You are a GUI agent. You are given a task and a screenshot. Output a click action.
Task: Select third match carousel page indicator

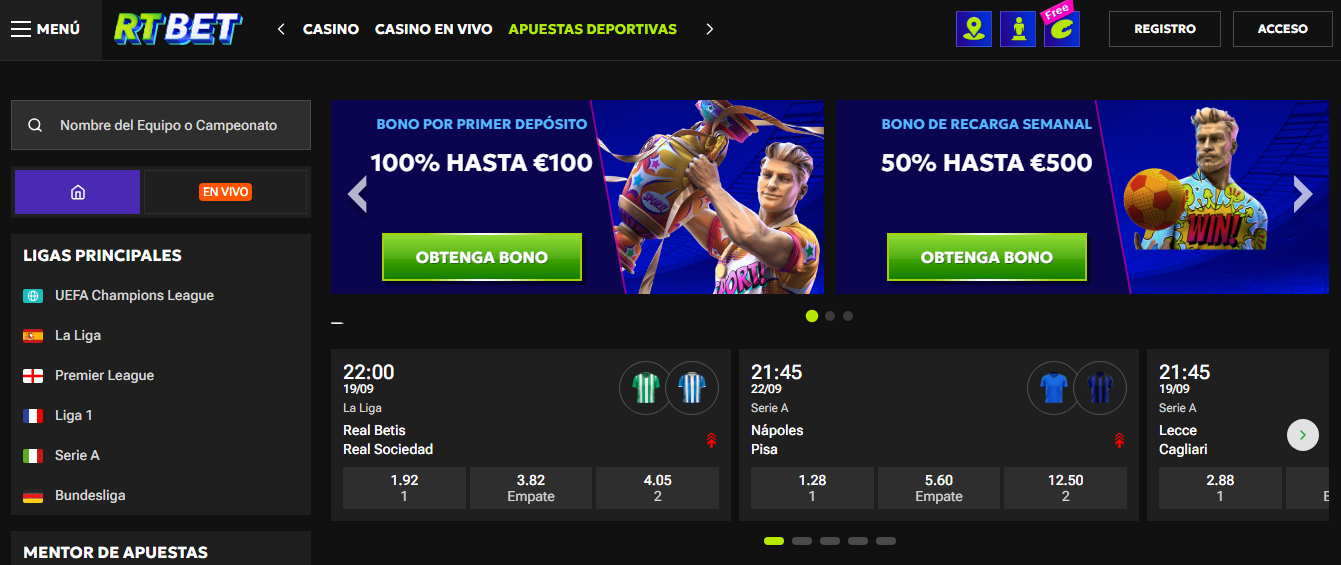(x=830, y=541)
